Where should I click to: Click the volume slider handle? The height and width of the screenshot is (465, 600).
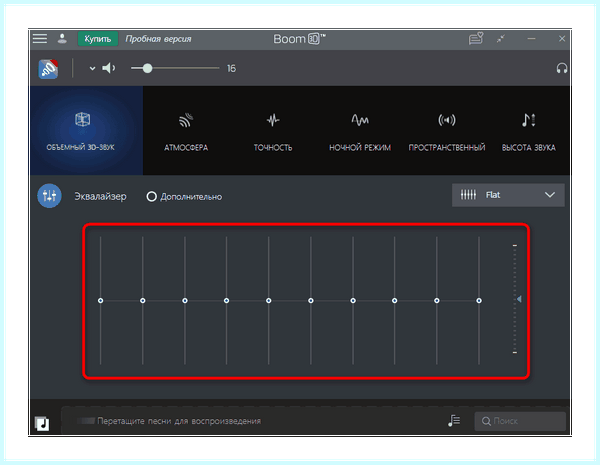[x=148, y=68]
